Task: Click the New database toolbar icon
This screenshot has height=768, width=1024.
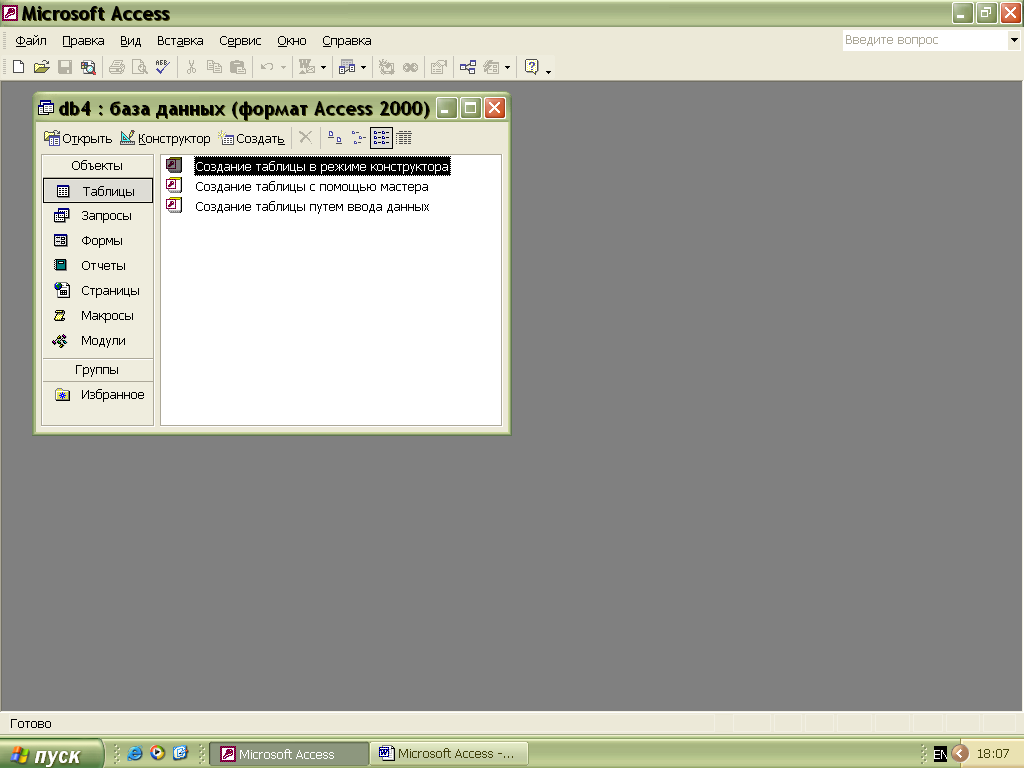Action: click(18, 67)
